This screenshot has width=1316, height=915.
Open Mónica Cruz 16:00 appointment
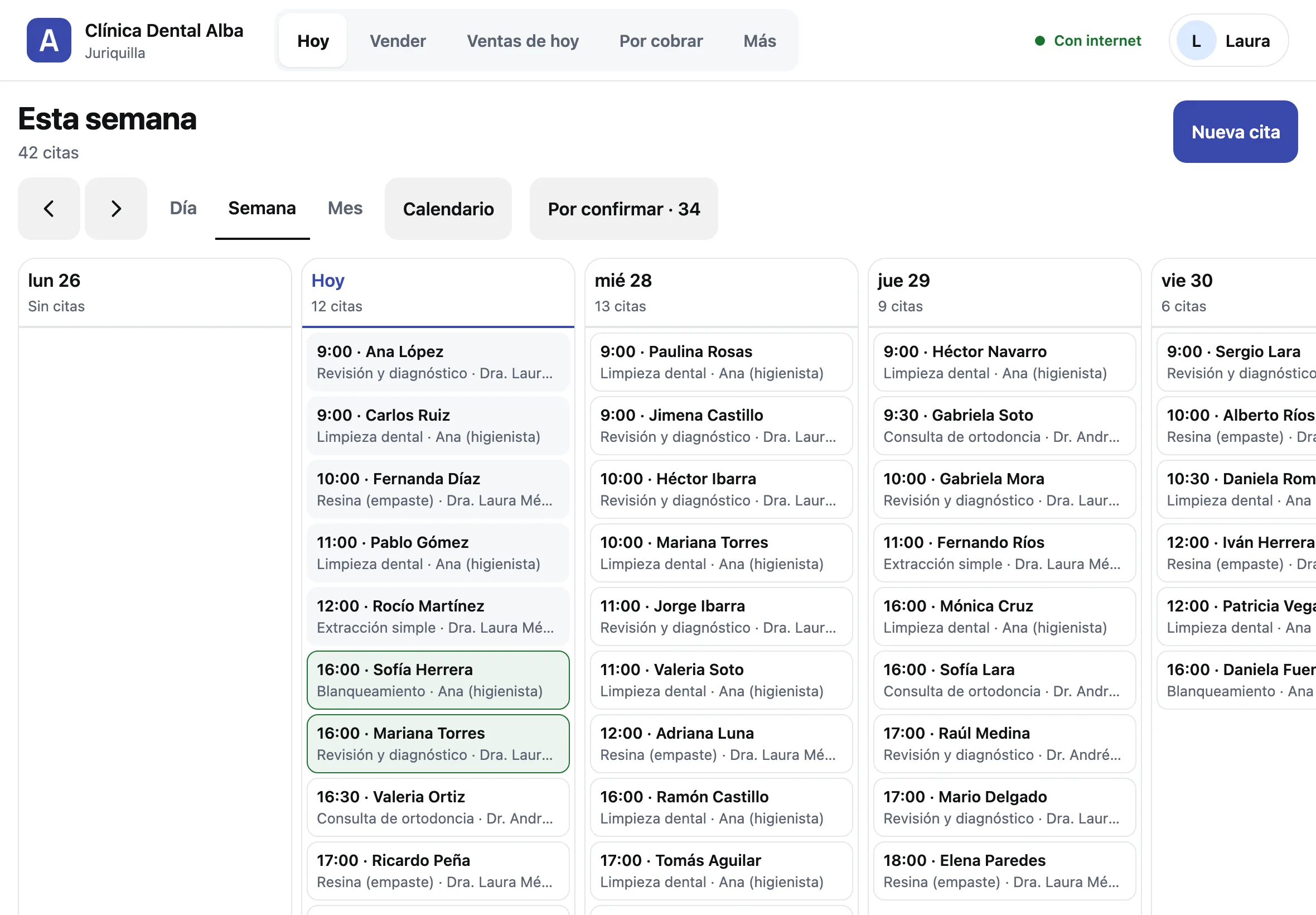(1004, 617)
